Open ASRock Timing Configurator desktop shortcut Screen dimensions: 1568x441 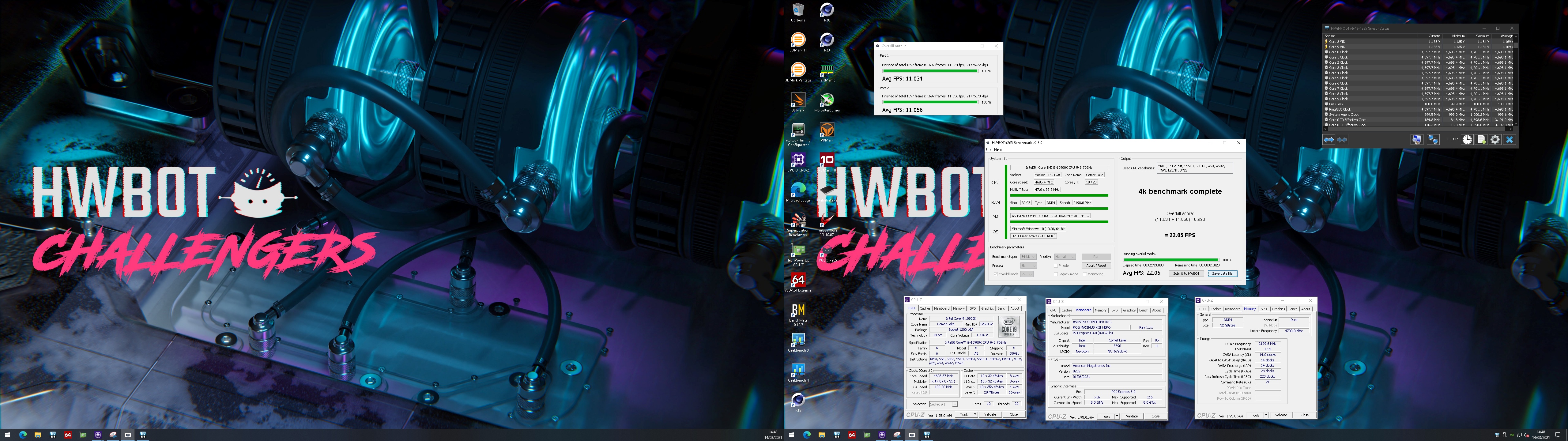[798, 135]
